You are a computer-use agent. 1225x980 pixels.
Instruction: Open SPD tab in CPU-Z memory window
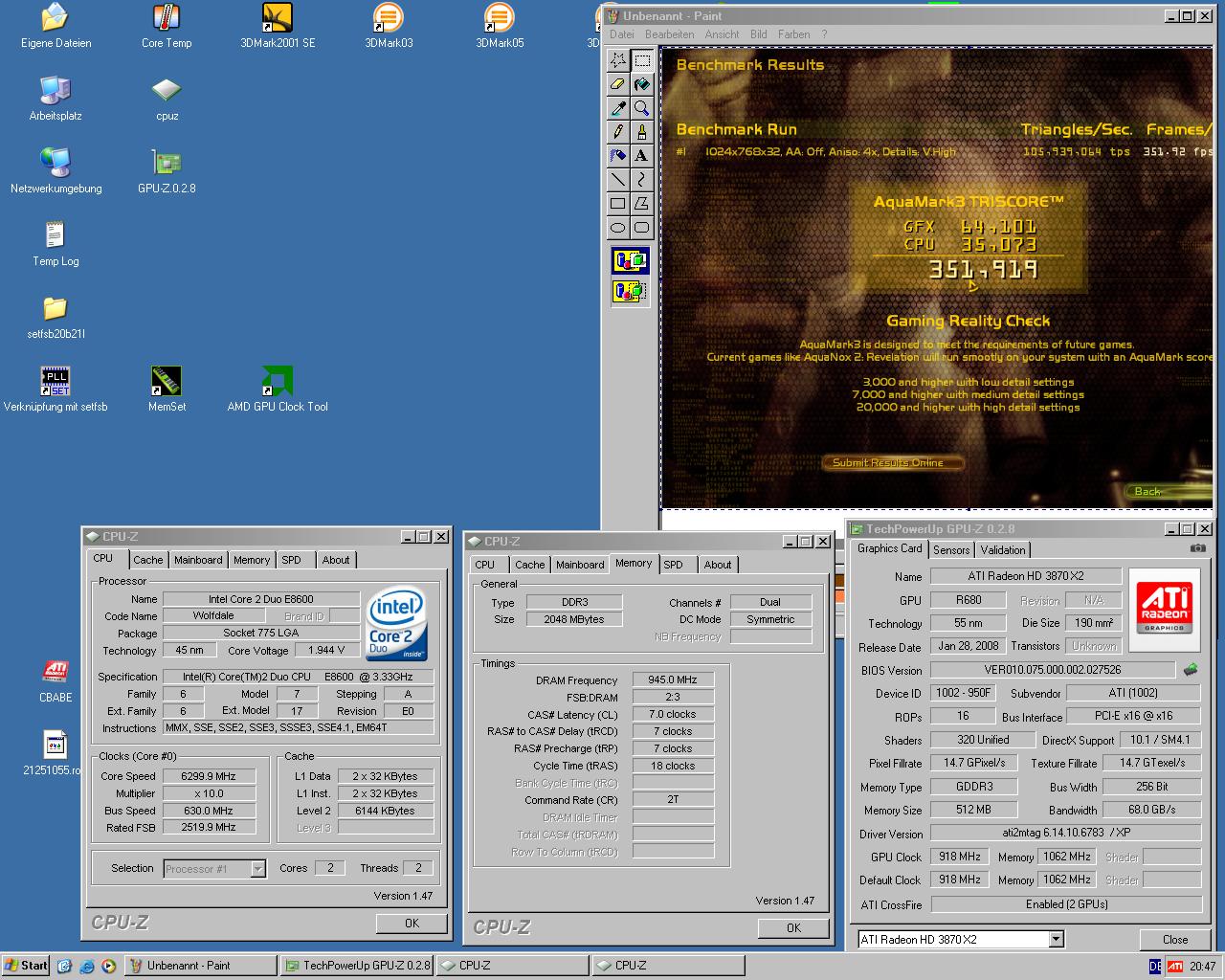(x=674, y=565)
